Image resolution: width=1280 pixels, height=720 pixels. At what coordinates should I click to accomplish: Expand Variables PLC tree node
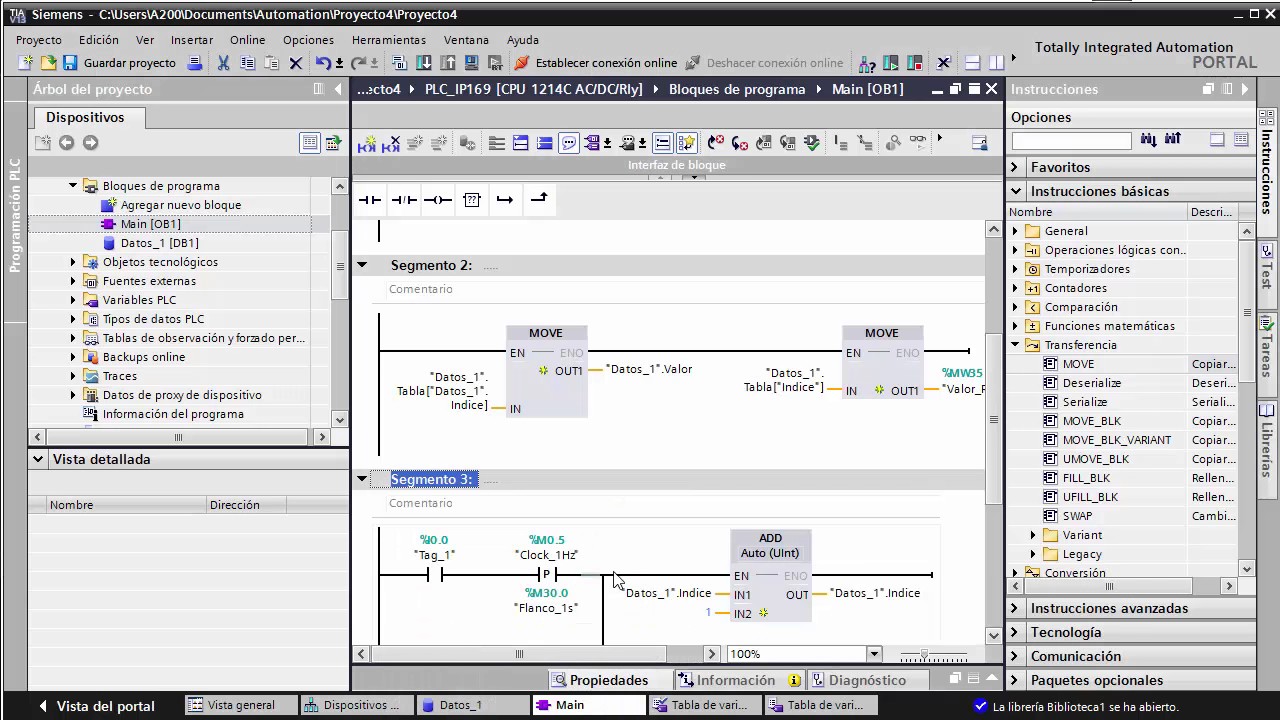pos(73,300)
